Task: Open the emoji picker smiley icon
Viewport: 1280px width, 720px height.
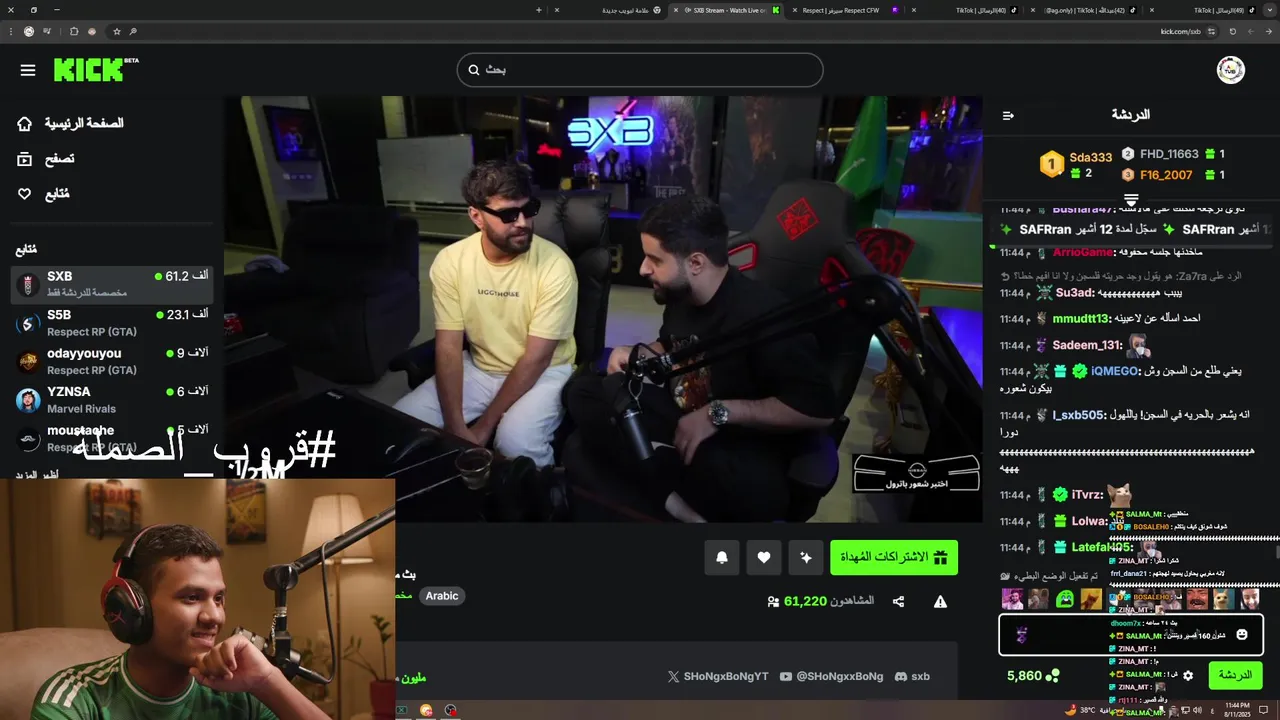Action: coord(1242,634)
